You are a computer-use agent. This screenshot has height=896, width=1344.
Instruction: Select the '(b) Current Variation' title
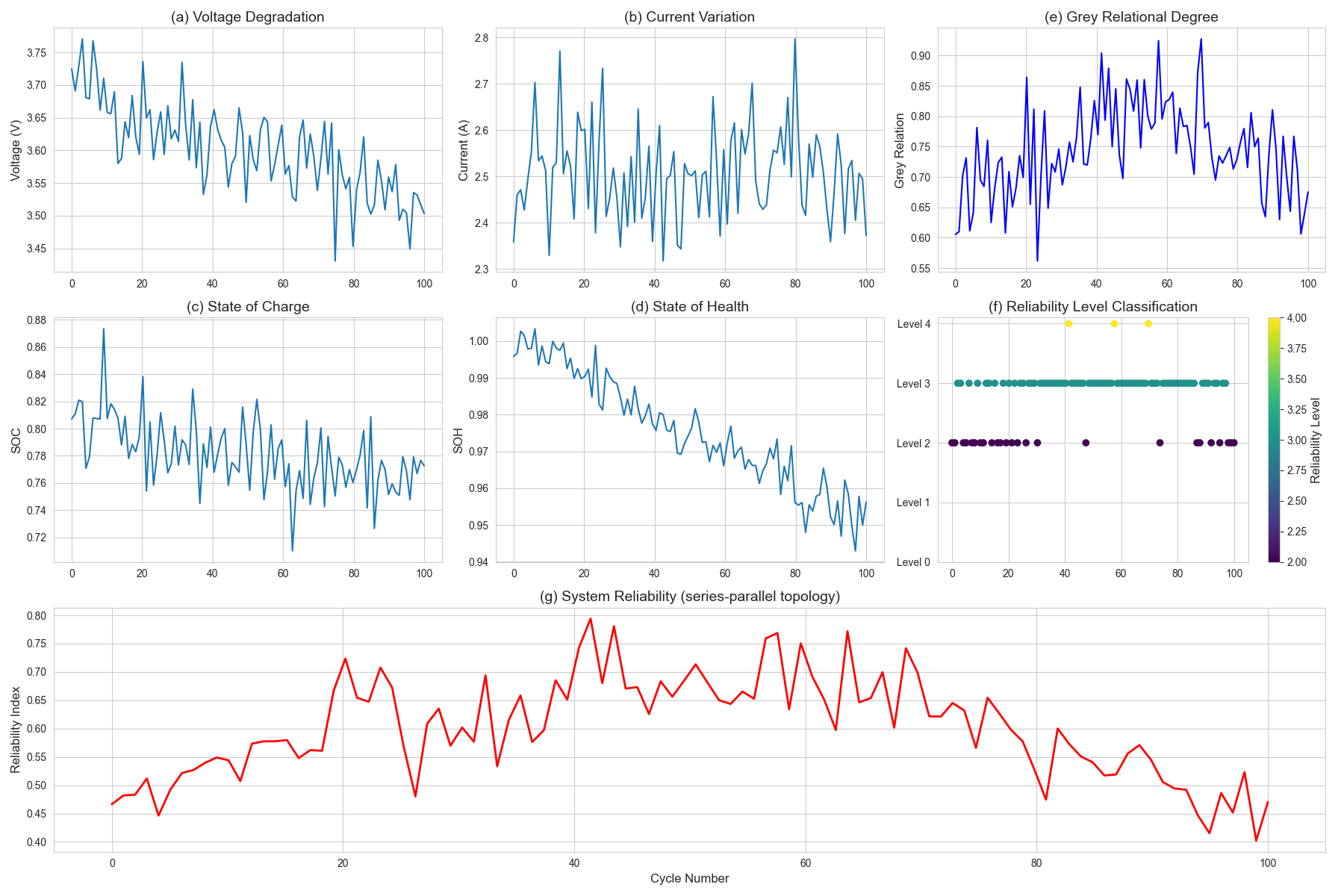coord(689,17)
